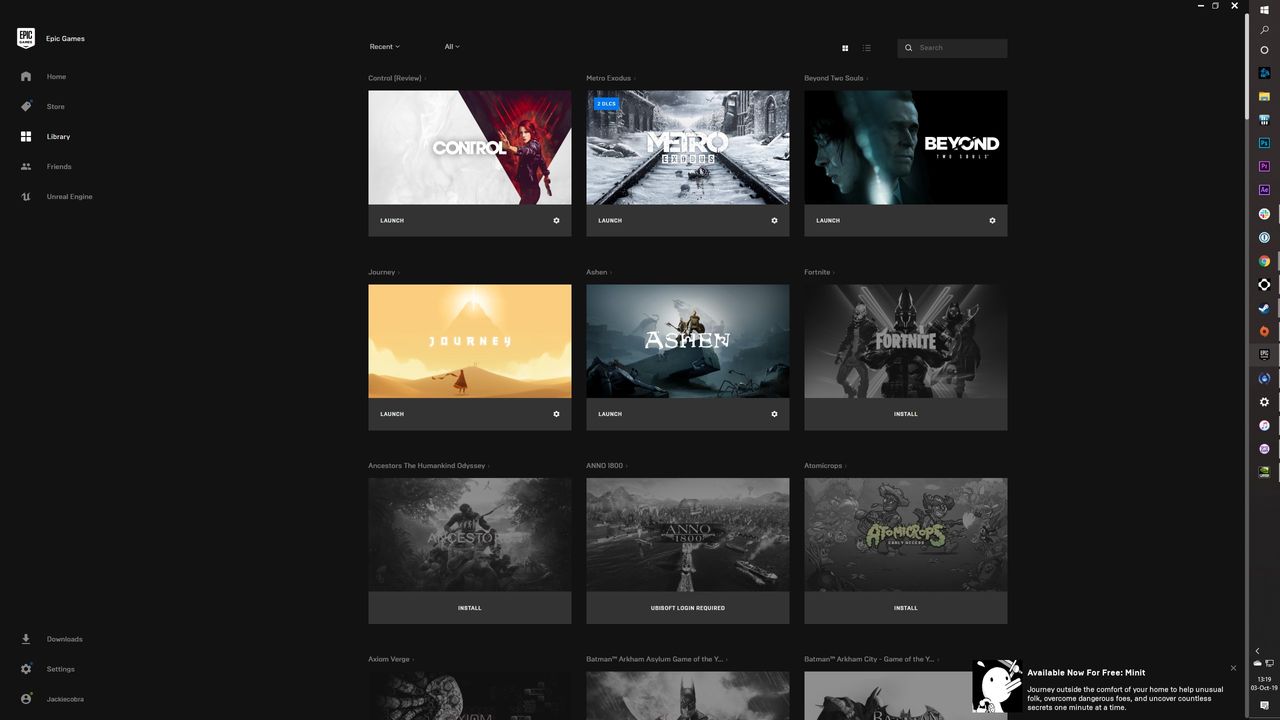Click the search magnifier icon
The height and width of the screenshot is (720, 1280).
pos(909,48)
